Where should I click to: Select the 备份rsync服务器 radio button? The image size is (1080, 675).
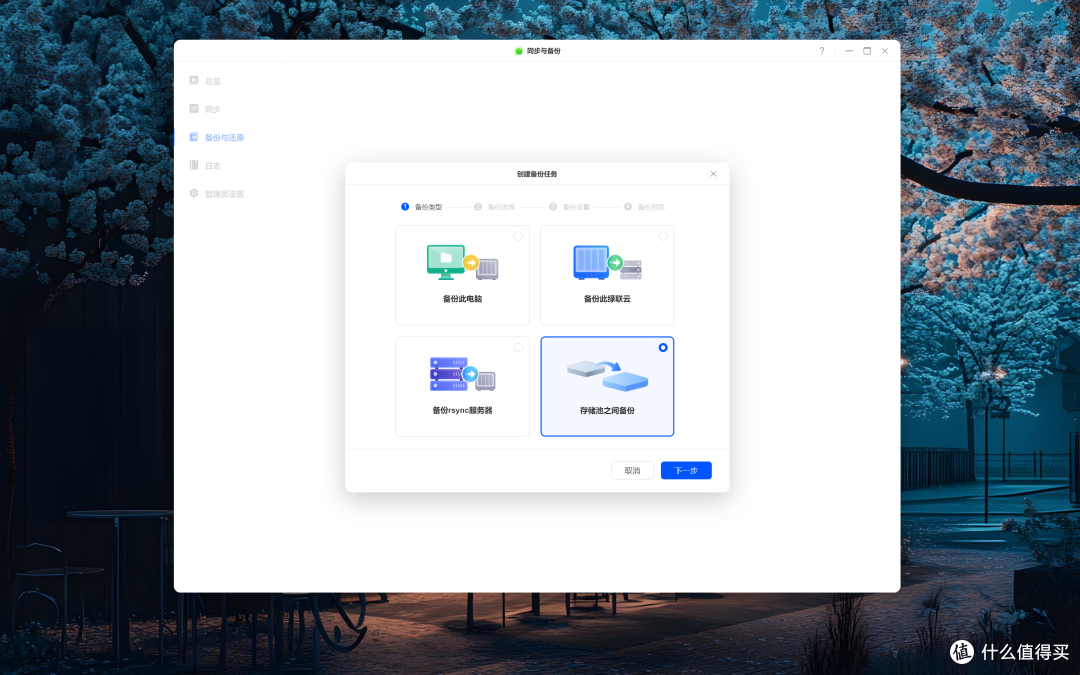(518, 348)
